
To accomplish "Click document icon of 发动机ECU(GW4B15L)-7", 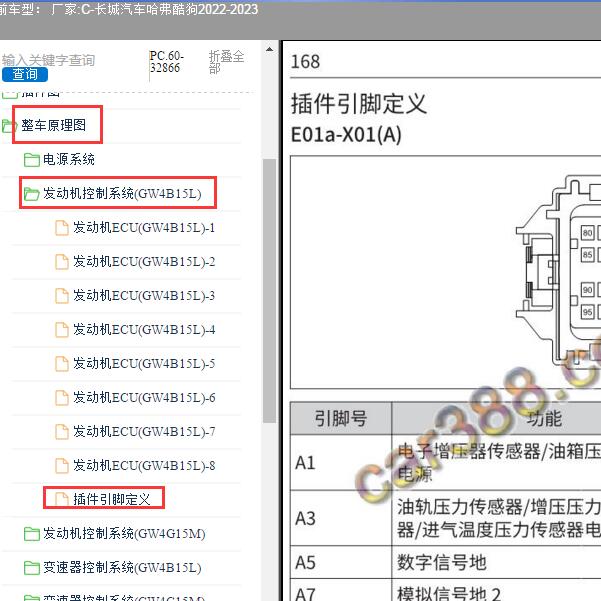I will tap(62, 432).
